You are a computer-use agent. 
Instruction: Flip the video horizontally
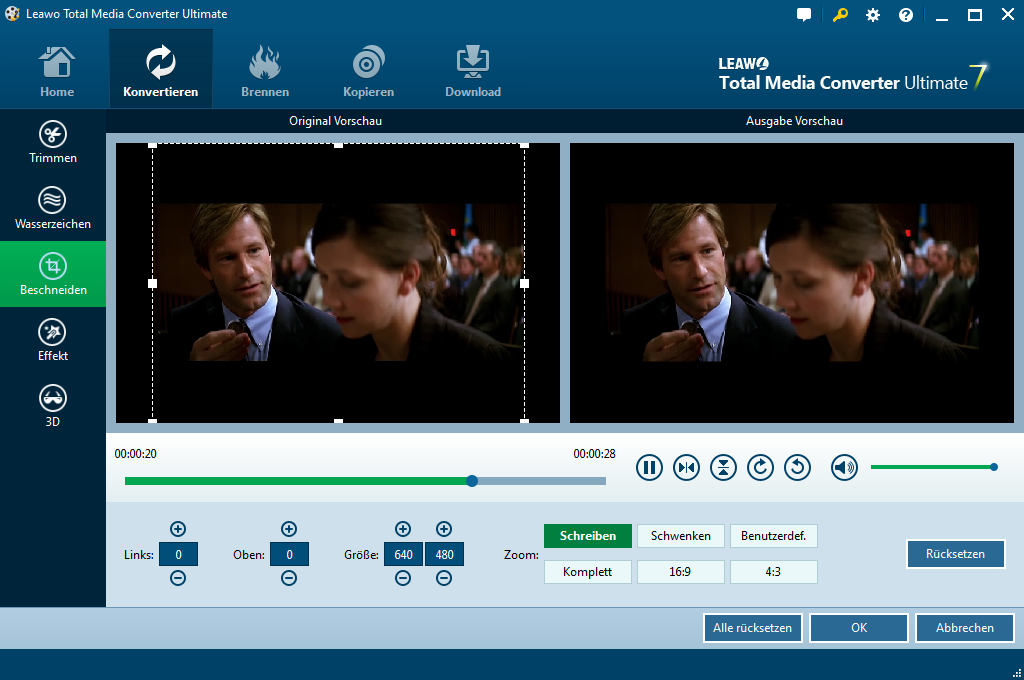pos(686,468)
